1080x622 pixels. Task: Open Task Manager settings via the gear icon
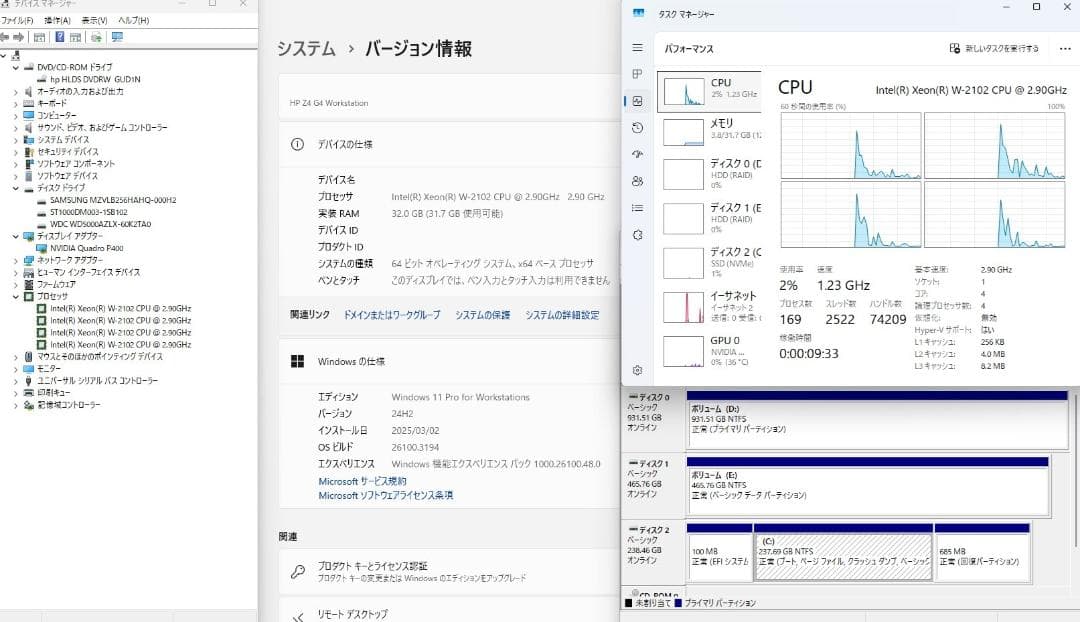[637, 370]
